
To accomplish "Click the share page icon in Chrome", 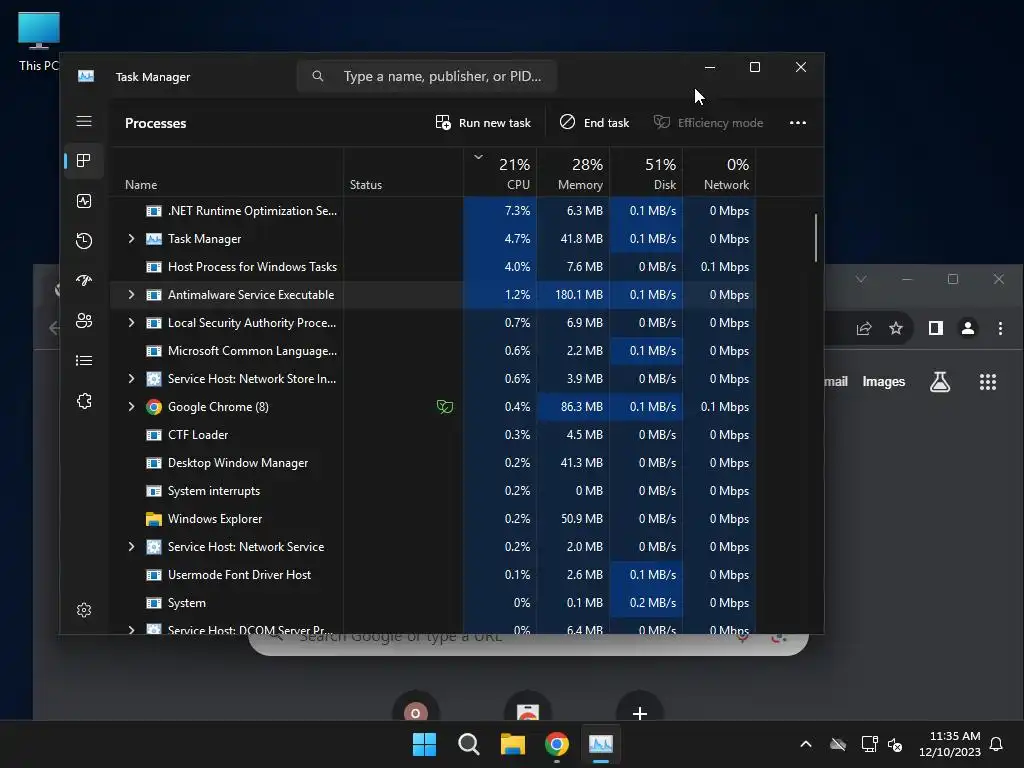I will click(x=864, y=328).
